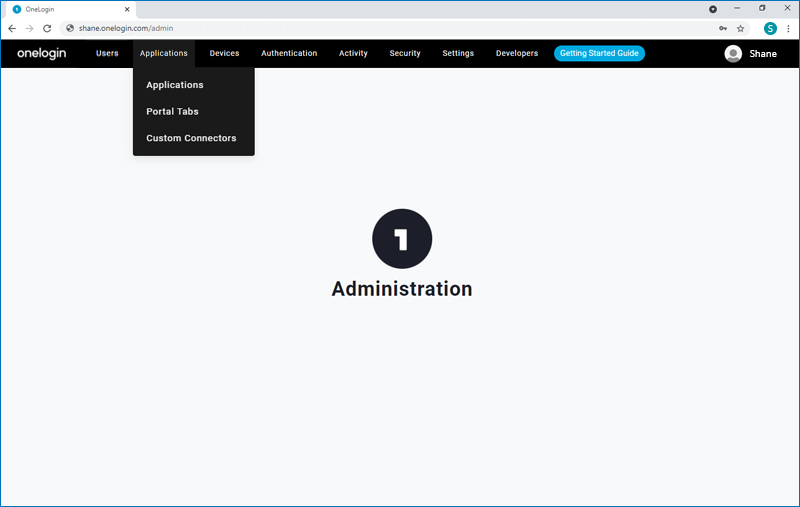
Task: Open the Security menu
Action: pos(405,53)
